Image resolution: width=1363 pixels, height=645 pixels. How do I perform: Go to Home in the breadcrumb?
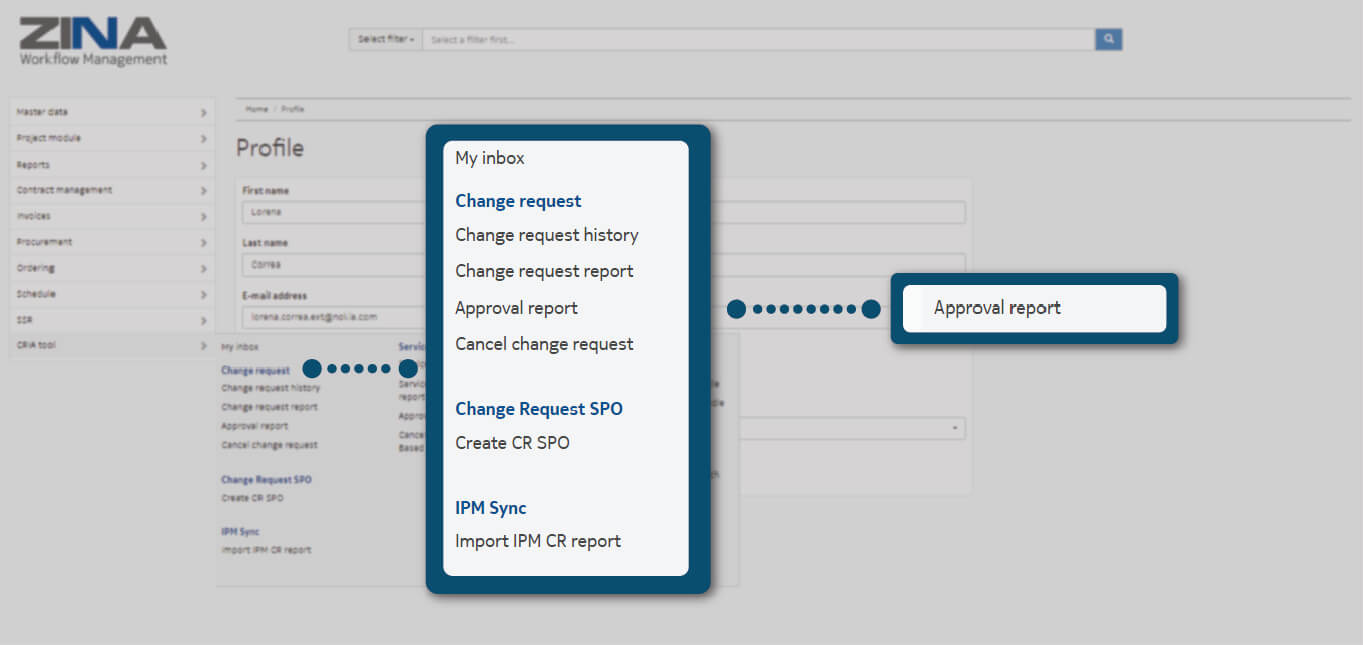(x=257, y=109)
